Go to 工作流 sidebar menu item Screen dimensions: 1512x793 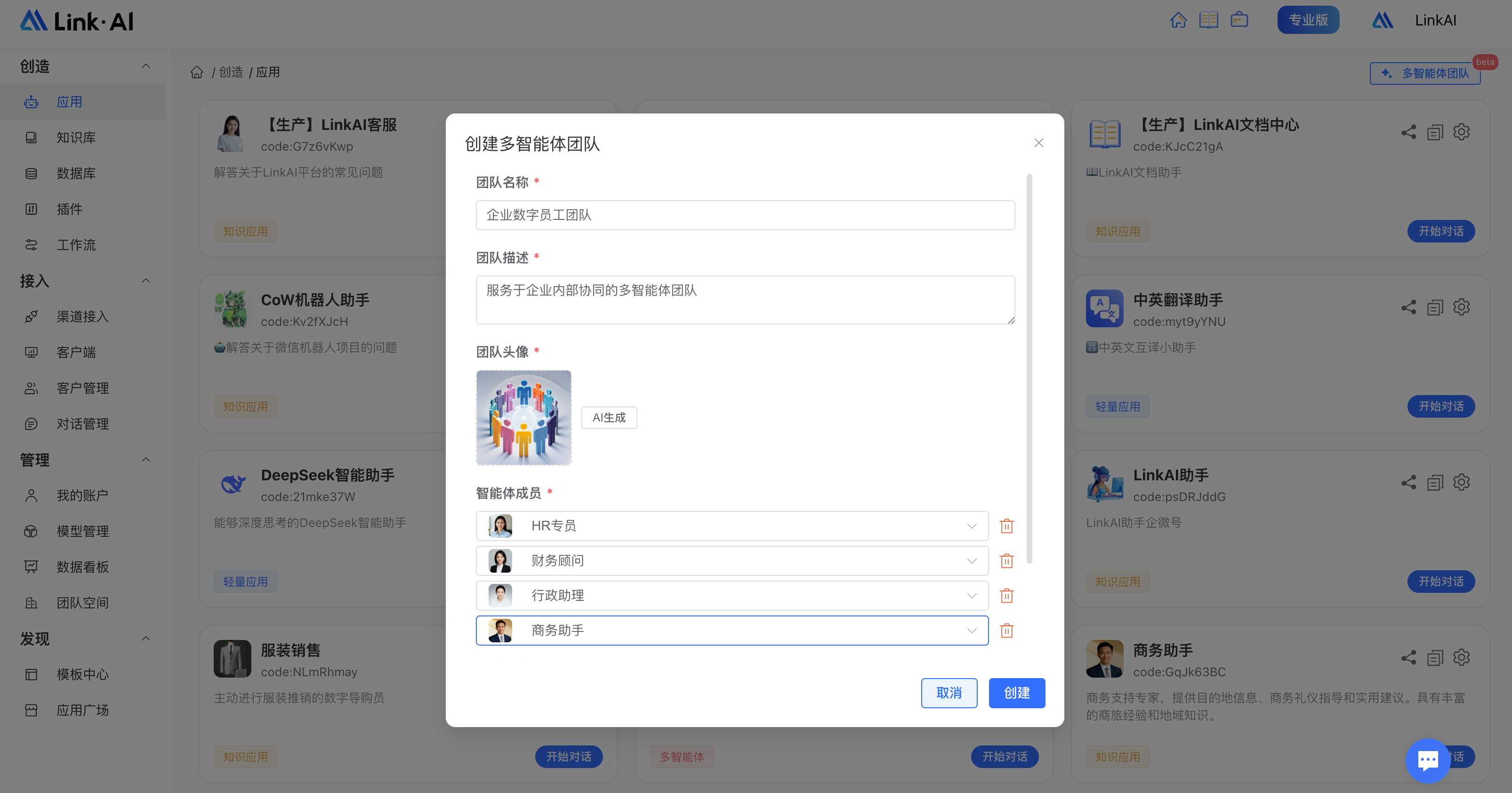click(x=76, y=245)
